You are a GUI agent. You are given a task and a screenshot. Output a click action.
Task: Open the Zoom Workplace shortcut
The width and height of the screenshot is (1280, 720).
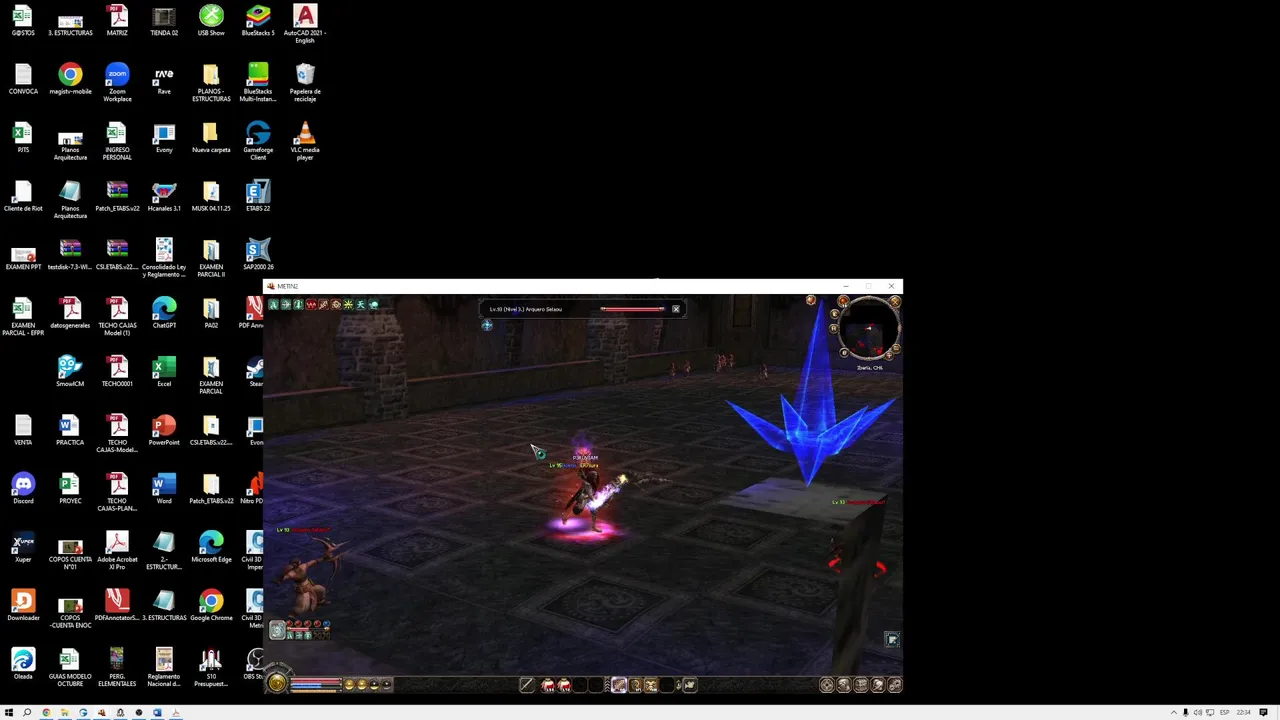[117, 83]
